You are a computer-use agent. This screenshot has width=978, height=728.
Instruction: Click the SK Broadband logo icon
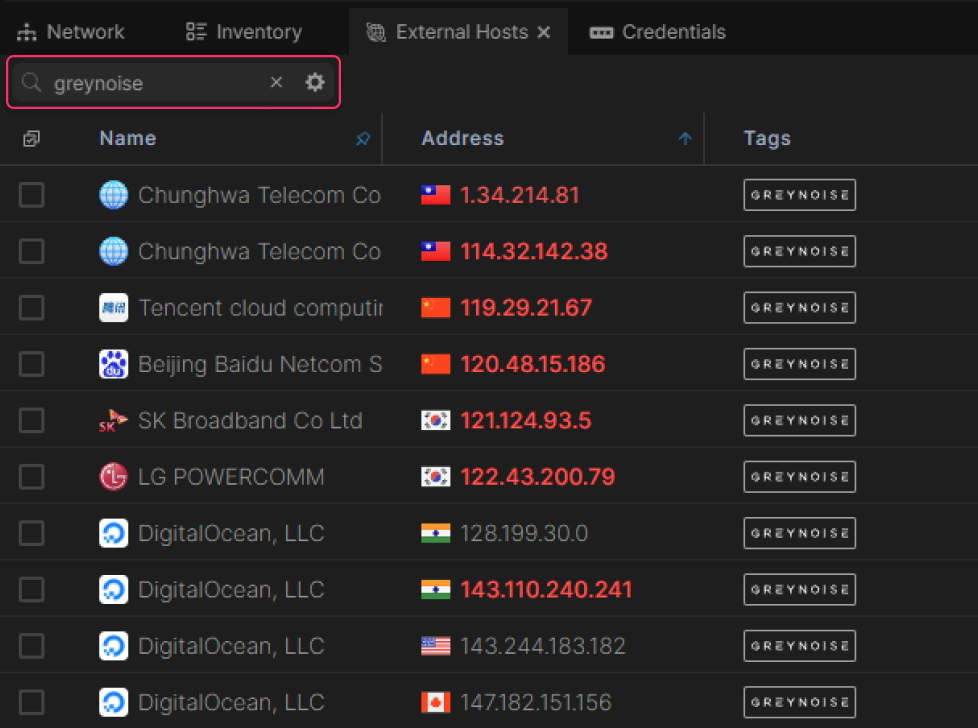(x=114, y=420)
